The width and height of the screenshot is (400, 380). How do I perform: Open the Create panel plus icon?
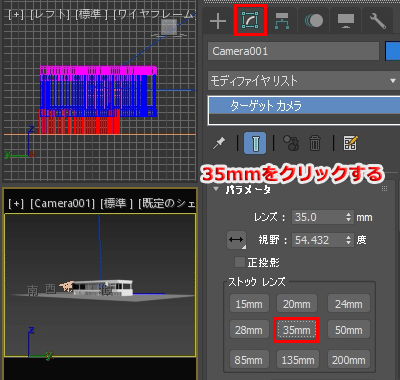point(218,21)
